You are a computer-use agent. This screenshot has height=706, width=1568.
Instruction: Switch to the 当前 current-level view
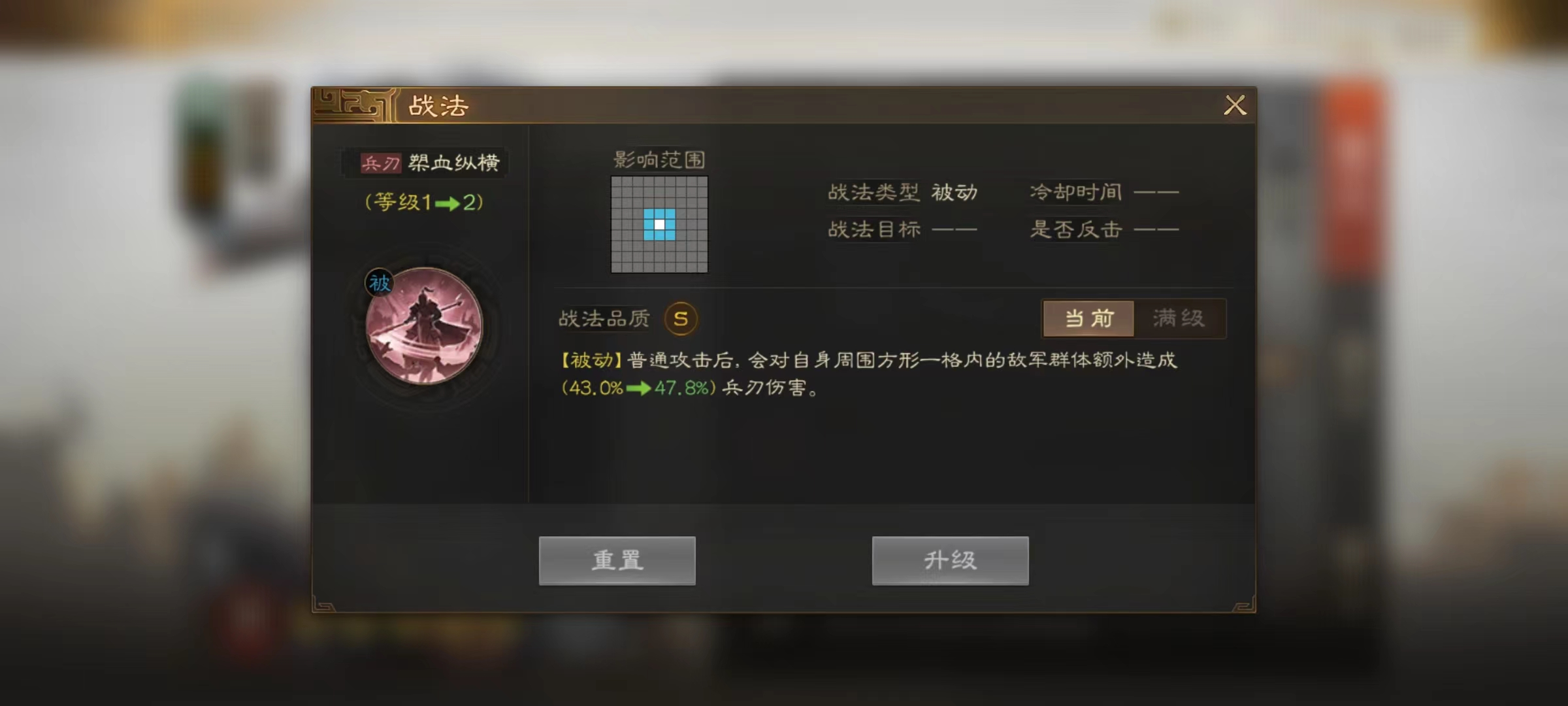click(1088, 318)
